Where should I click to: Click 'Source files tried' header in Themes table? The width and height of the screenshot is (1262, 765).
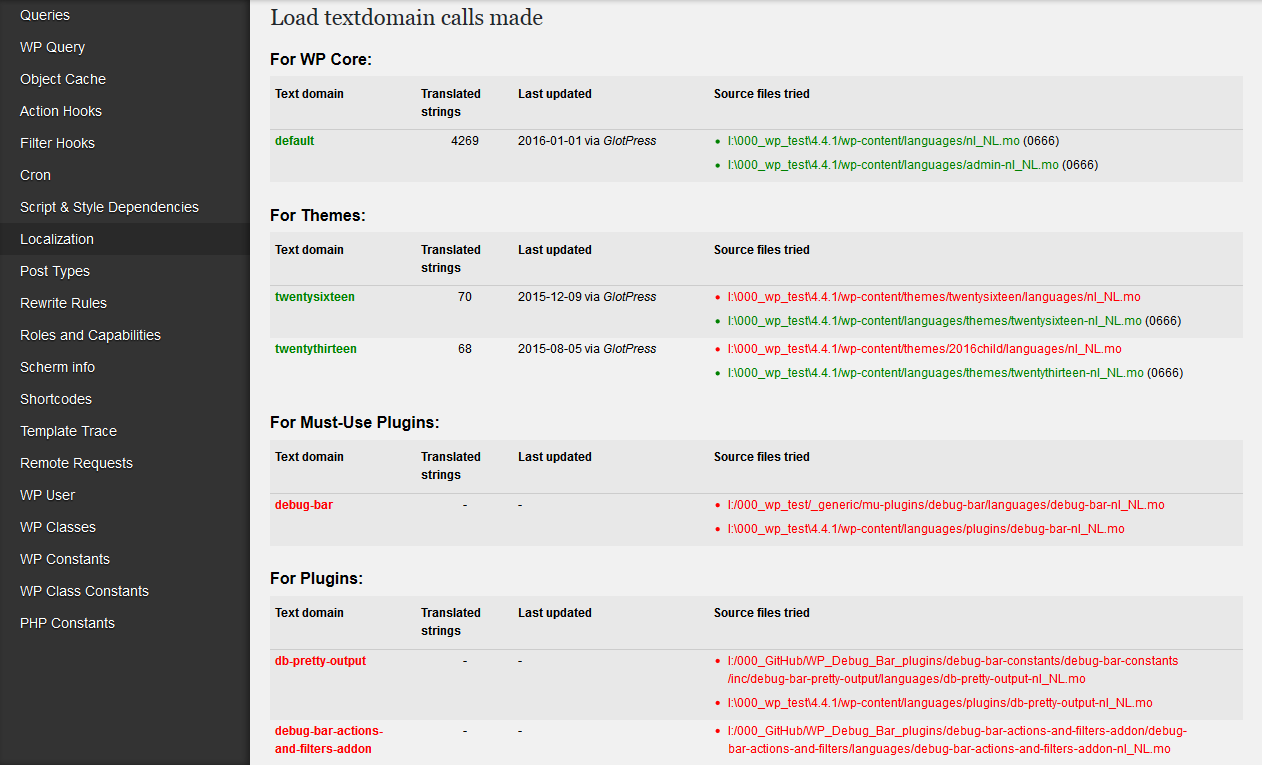click(762, 250)
